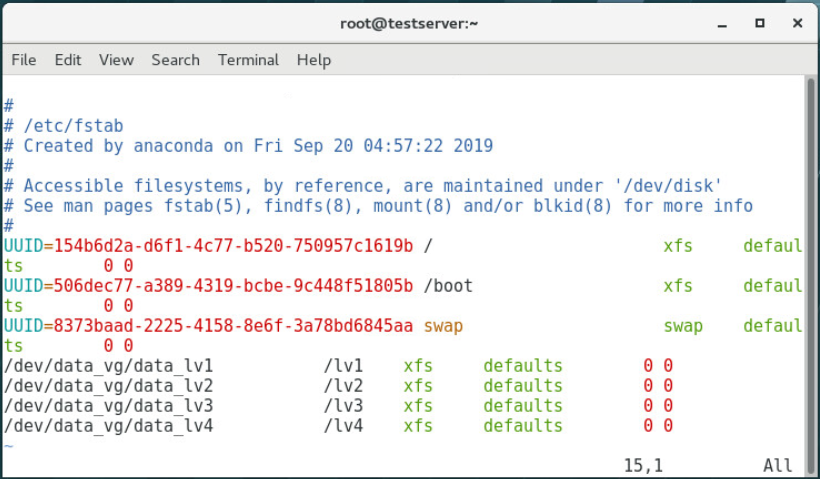820x479 pixels.
Task: Close the terminal window
Action: click(798, 23)
